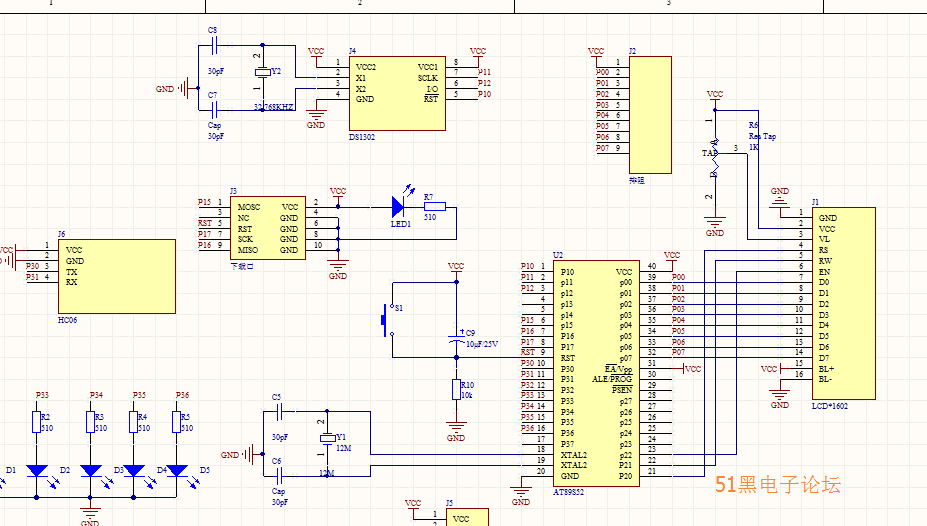
Task: Click the C9 10uF/25V capacitor
Action: (456, 341)
